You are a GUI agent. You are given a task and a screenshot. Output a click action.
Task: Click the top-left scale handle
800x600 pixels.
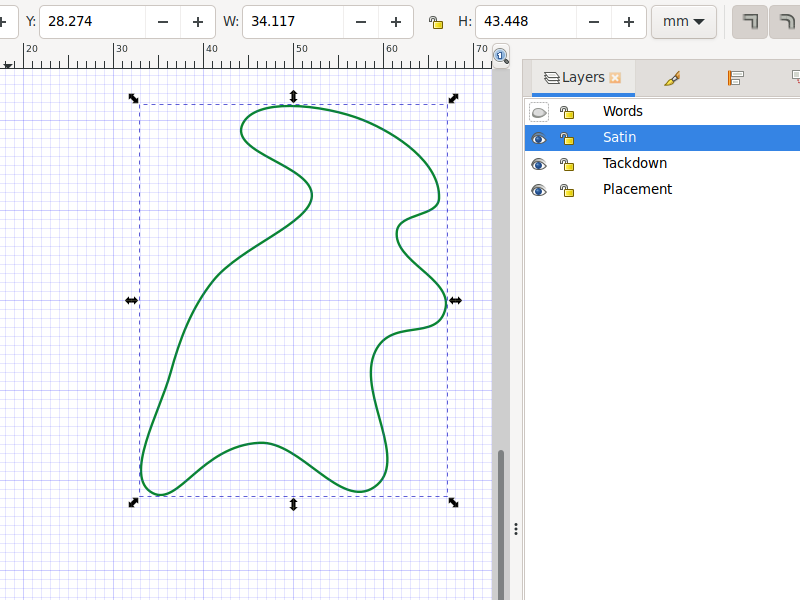(x=133, y=98)
